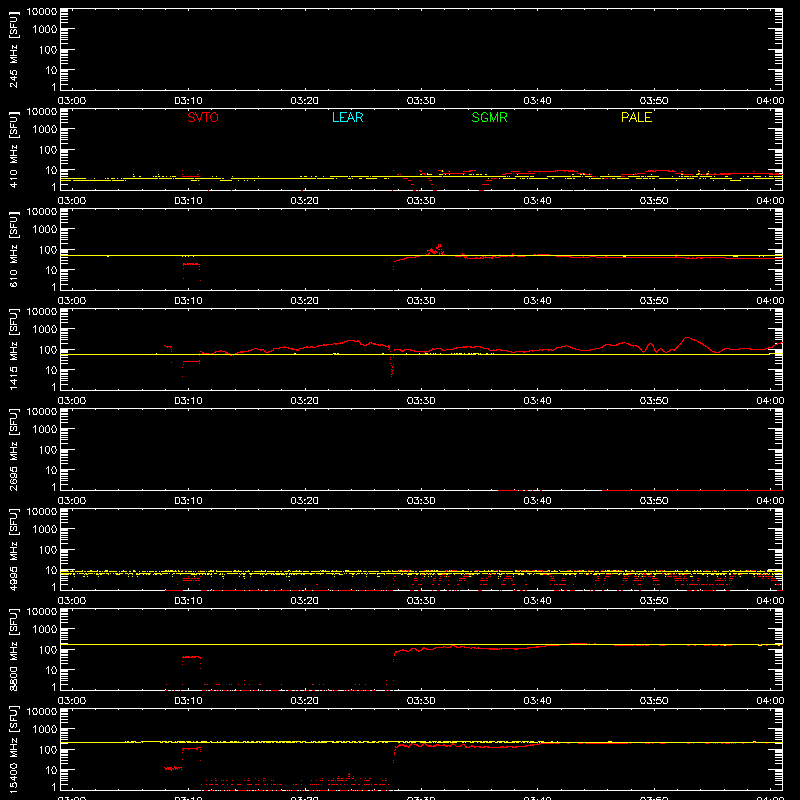
Task: Click 03:40 tick label under 2695 MHz panel
Action: coord(537,501)
